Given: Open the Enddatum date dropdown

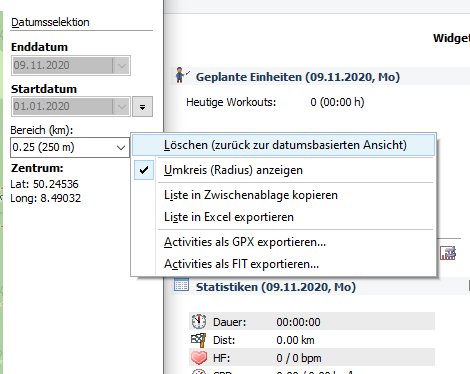Looking at the screenshot, I should pyautogui.click(x=121, y=65).
